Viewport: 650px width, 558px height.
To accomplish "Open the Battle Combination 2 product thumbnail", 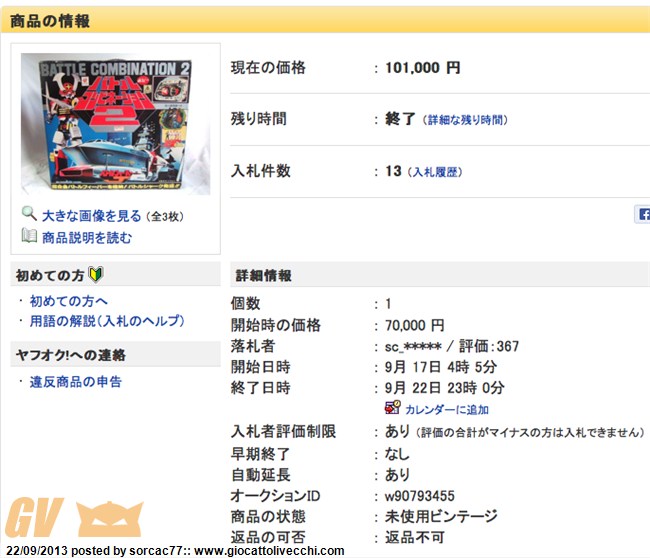I will 116,124.
